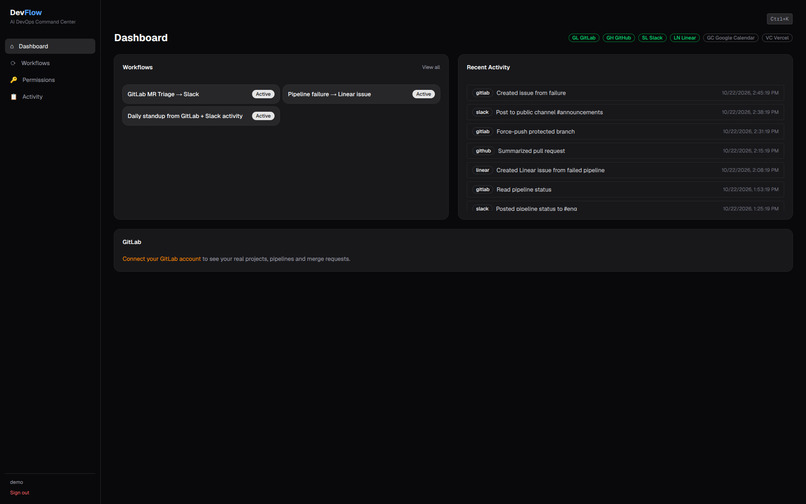Click Active badge on GitLab MR Triage

[x=263, y=94]
